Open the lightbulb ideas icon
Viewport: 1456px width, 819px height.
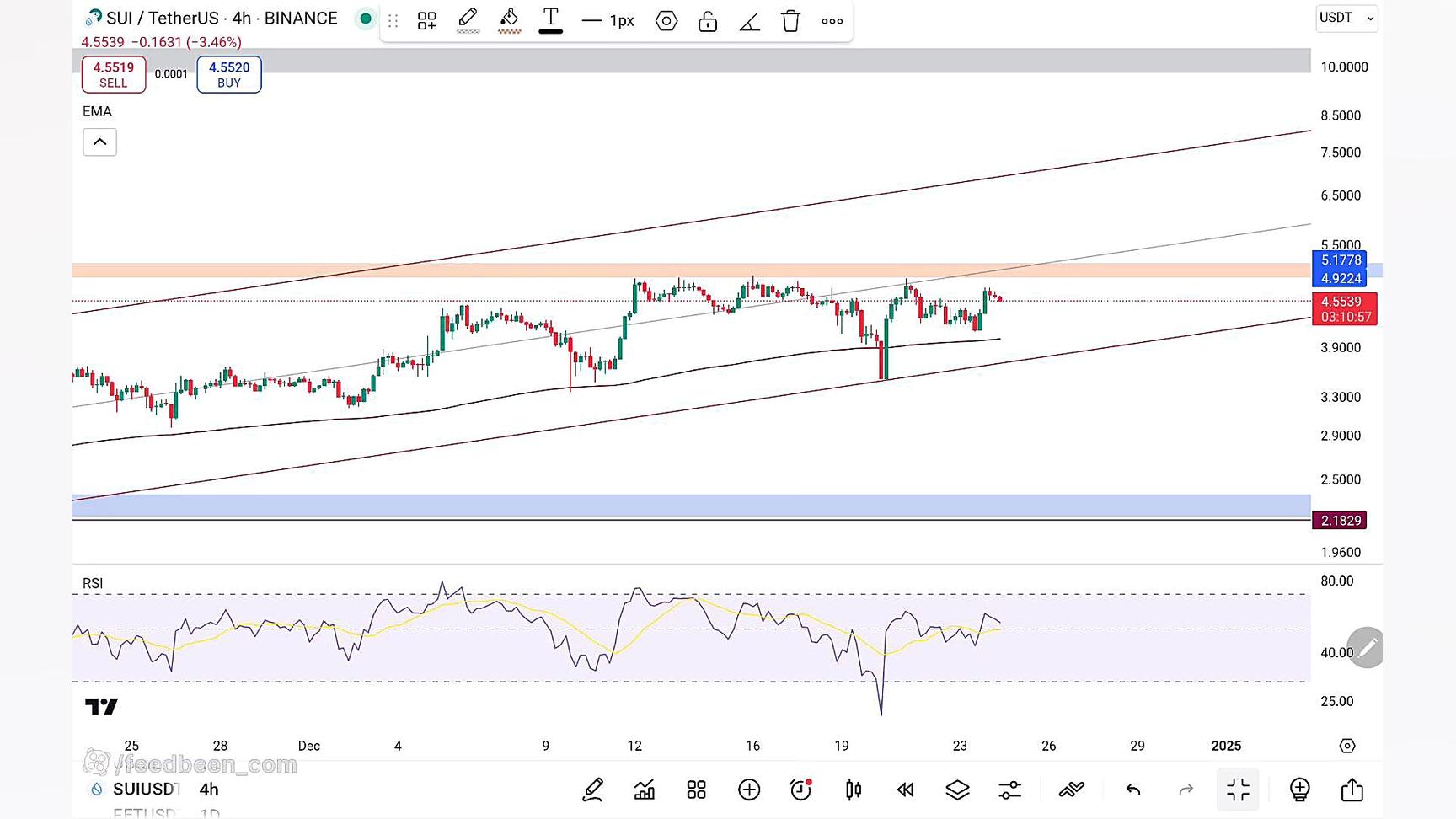1299,790
